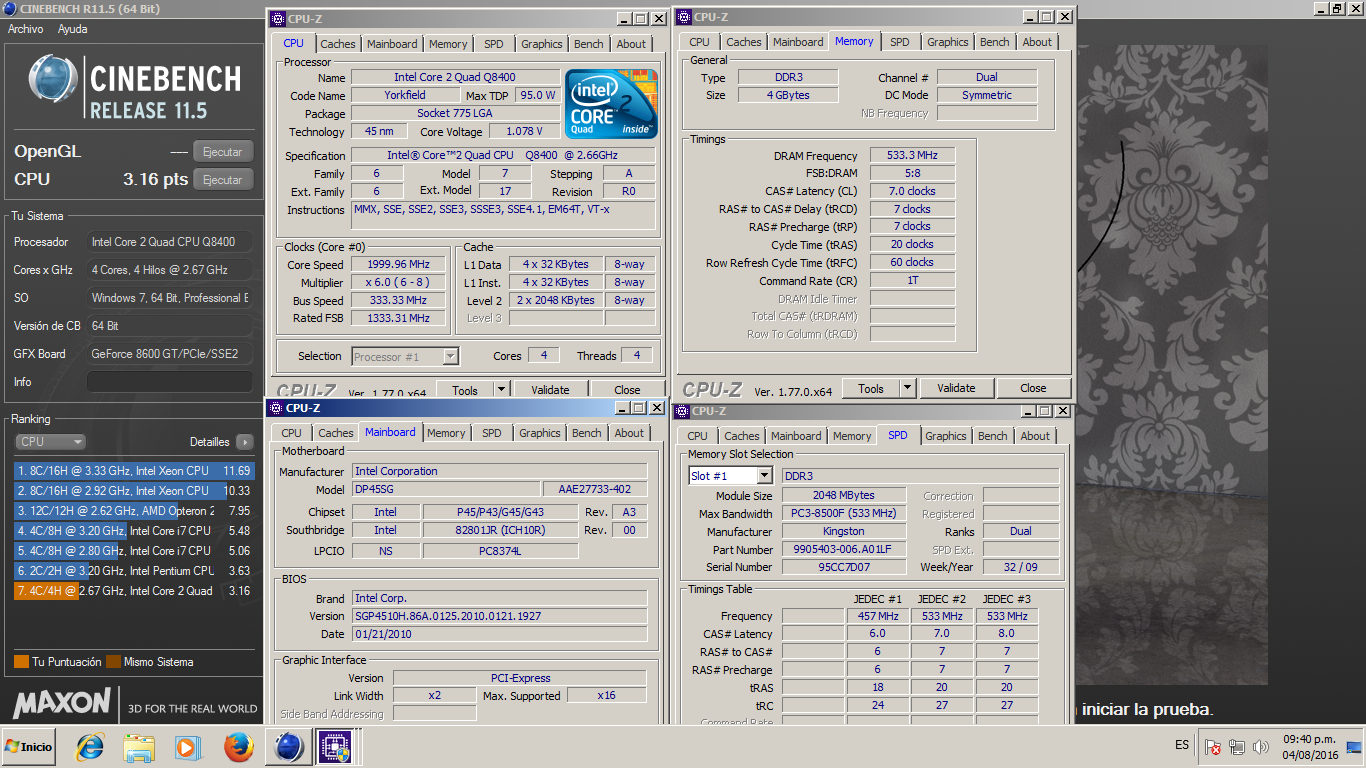Viewport: 1366px width, 768px height.
Task: Click the Kingston manufacturer value in SPD window
Action: click(x=844, y=531)
